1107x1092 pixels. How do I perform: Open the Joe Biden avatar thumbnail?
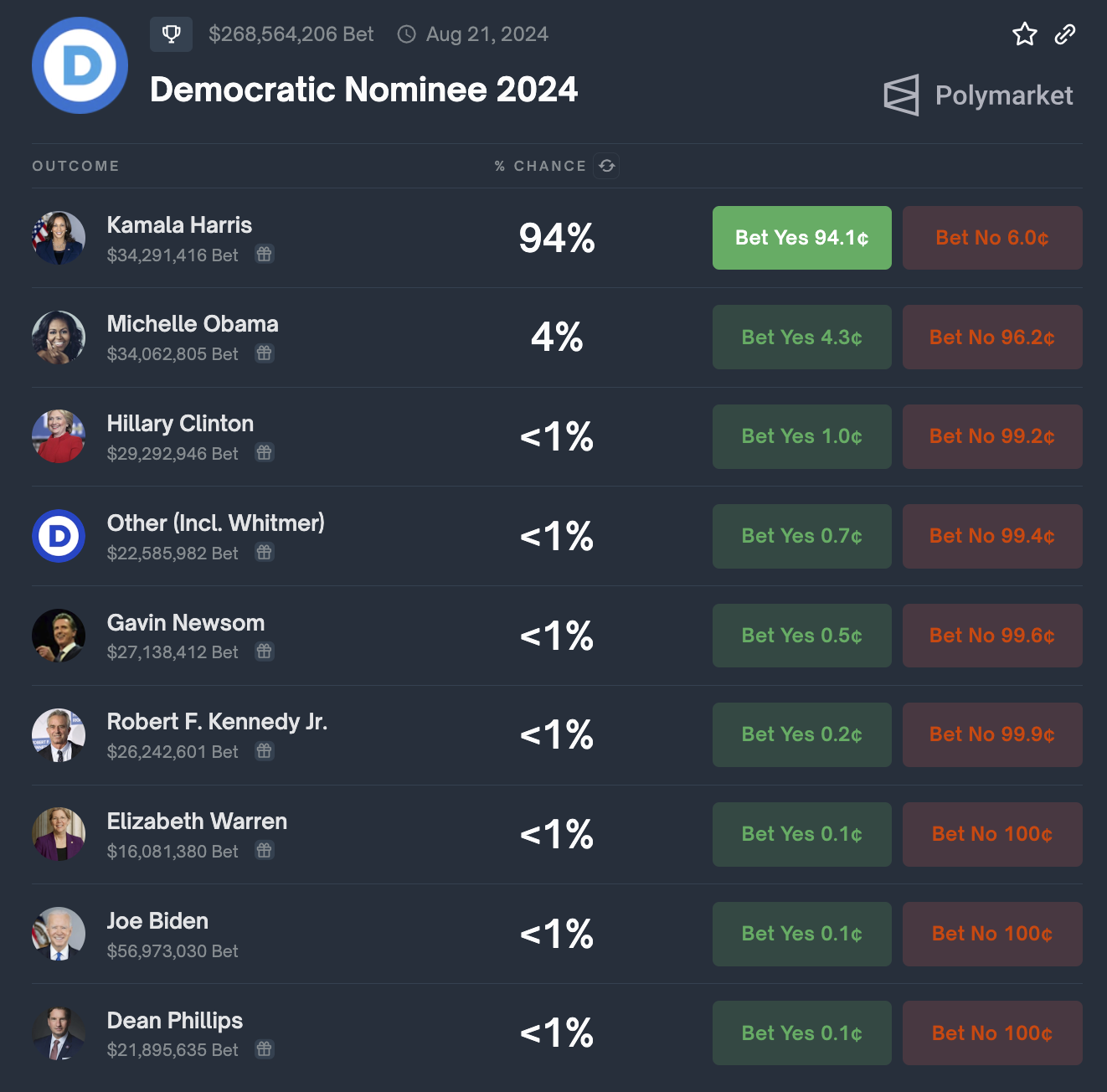pos(59,934)
